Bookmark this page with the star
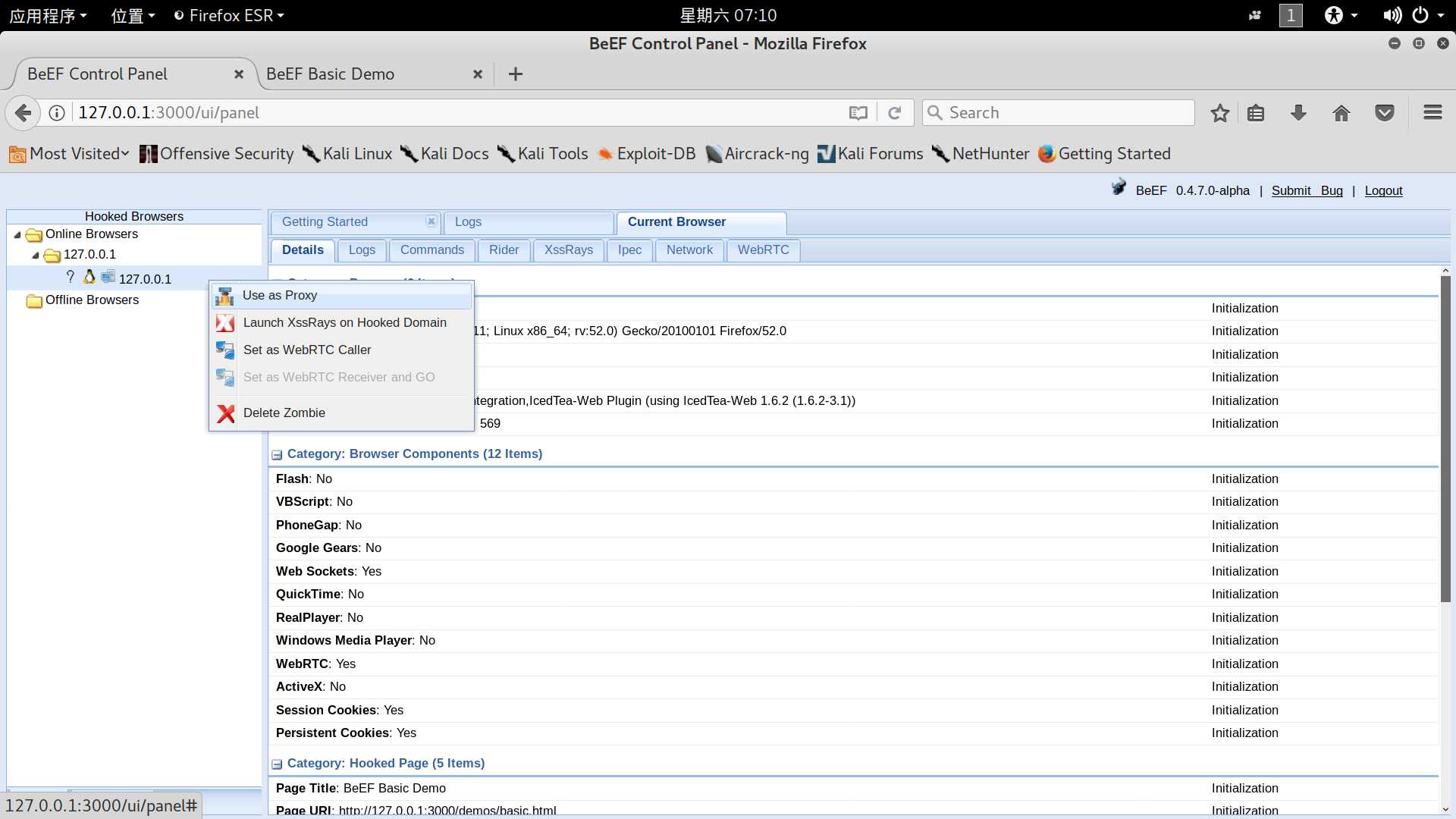 (1219, 113)
